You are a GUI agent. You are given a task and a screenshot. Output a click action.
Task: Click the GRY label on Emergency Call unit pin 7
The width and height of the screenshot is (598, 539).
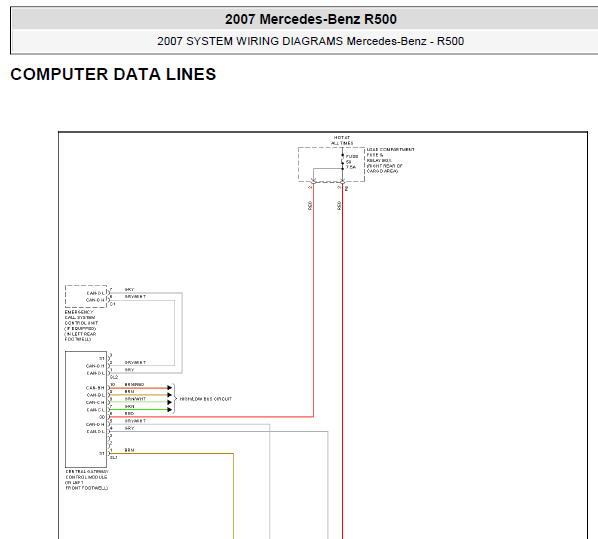pyautogui.click(x=129, y=290)
